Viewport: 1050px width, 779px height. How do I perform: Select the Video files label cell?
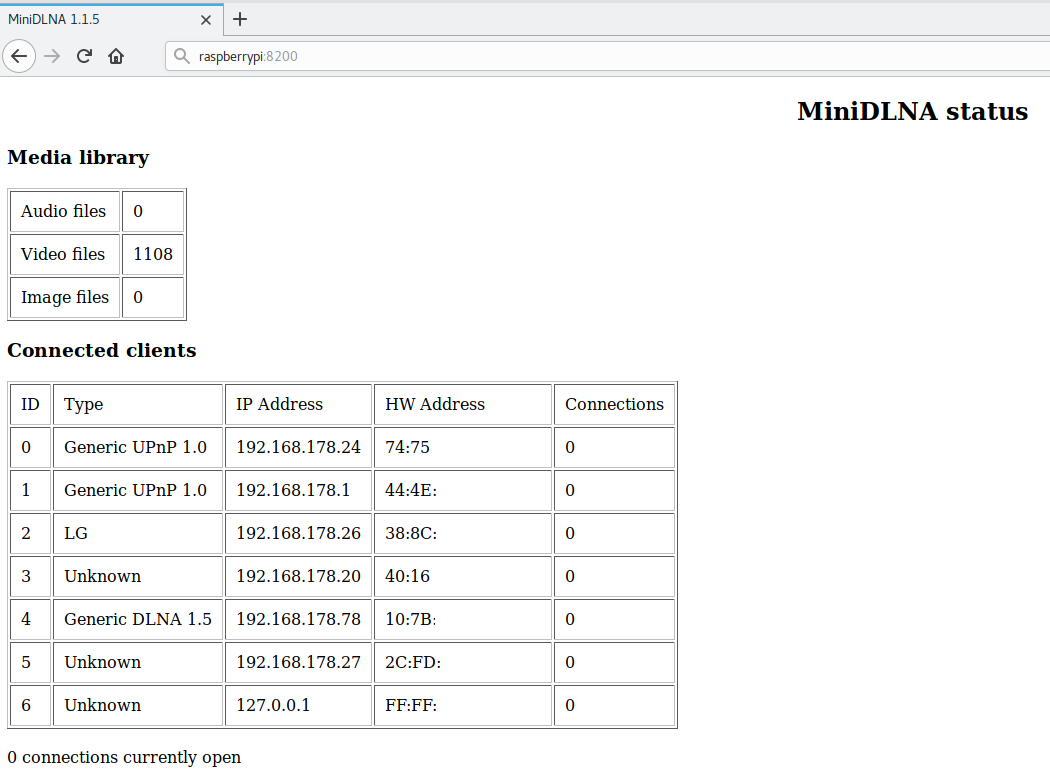click(x=64, y=255)
